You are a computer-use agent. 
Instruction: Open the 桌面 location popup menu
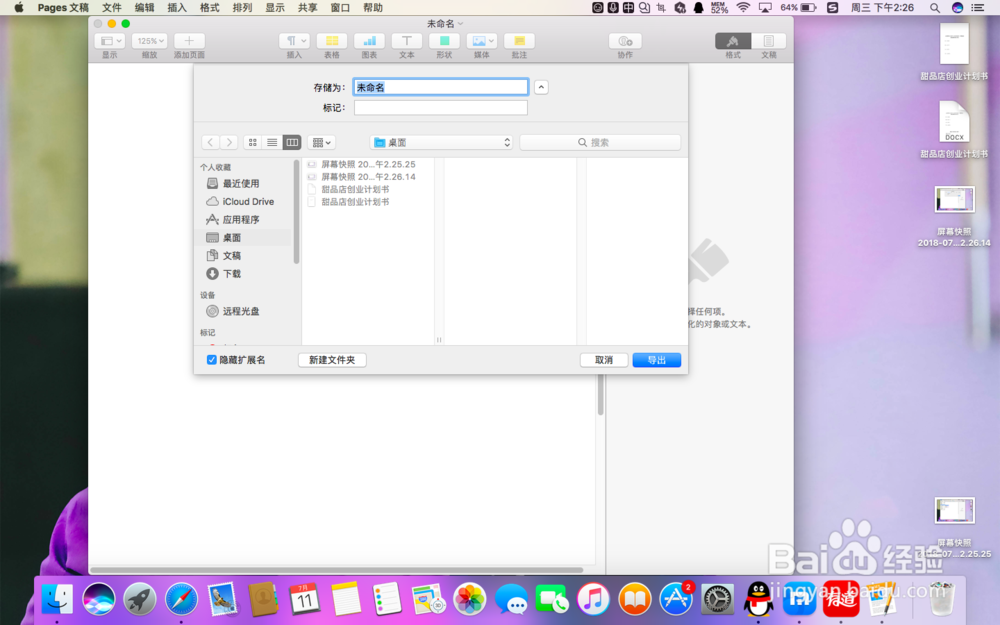point(442,142)
